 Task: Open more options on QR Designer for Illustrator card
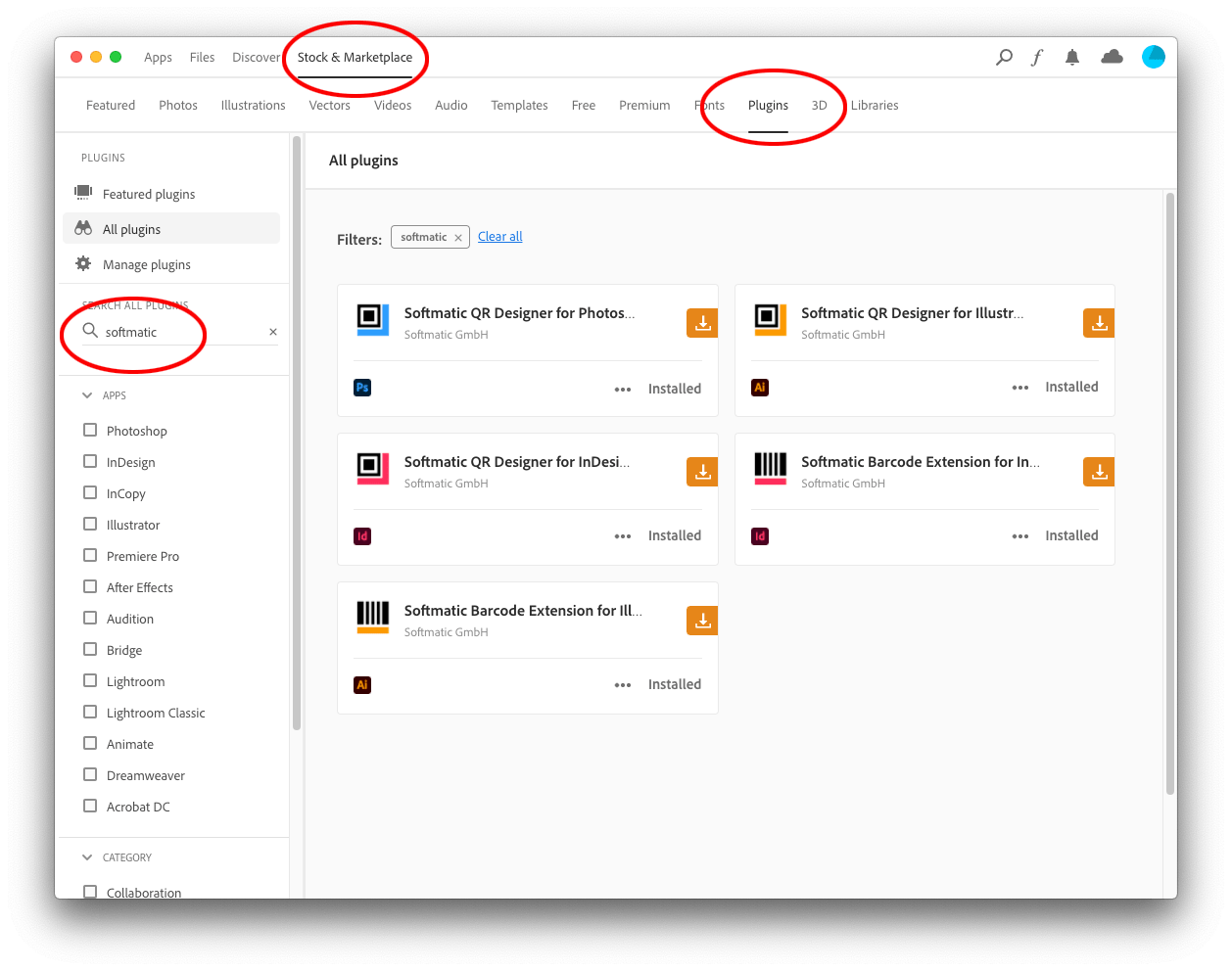pyautogui.click(x=1020, y=388)
